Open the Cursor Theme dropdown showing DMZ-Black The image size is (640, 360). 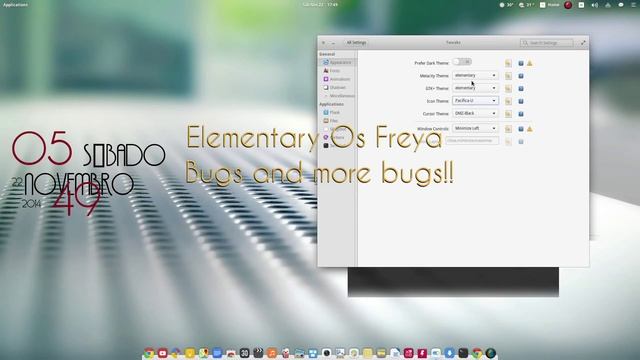point(475,113)
